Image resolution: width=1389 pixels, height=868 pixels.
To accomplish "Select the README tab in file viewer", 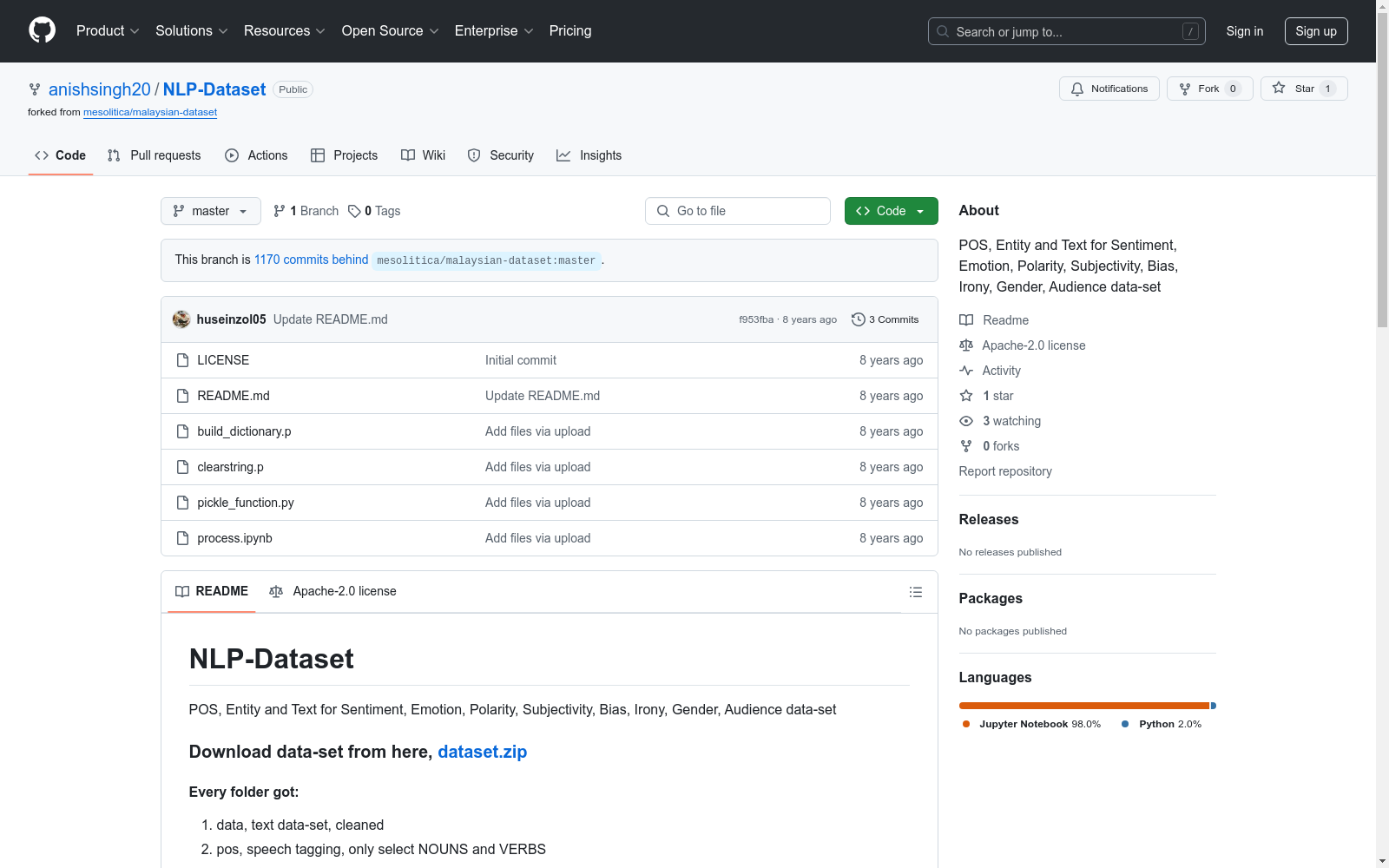I will [x=212, y=592].
